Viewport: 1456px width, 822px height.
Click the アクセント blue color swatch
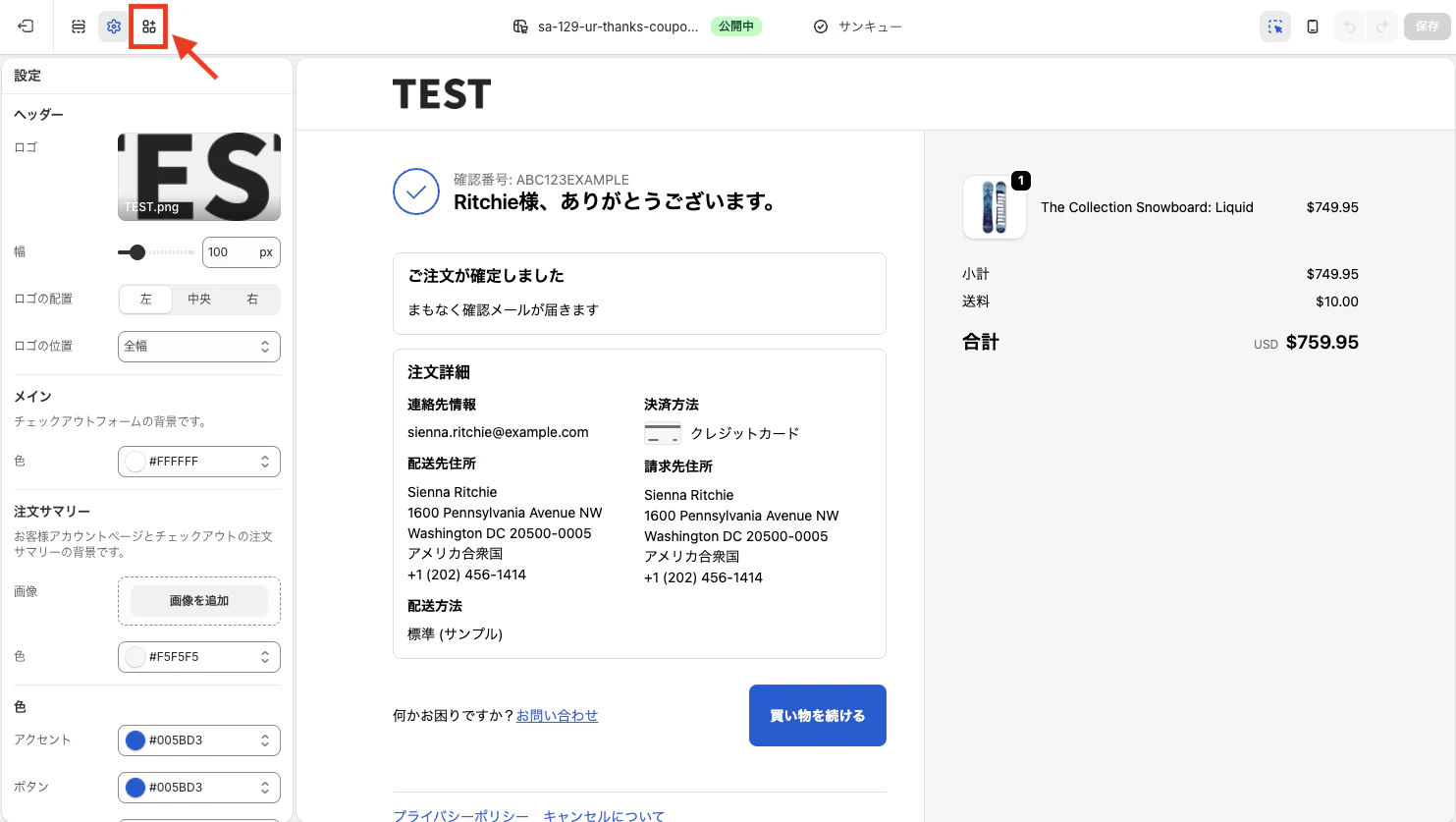[135, 740]
